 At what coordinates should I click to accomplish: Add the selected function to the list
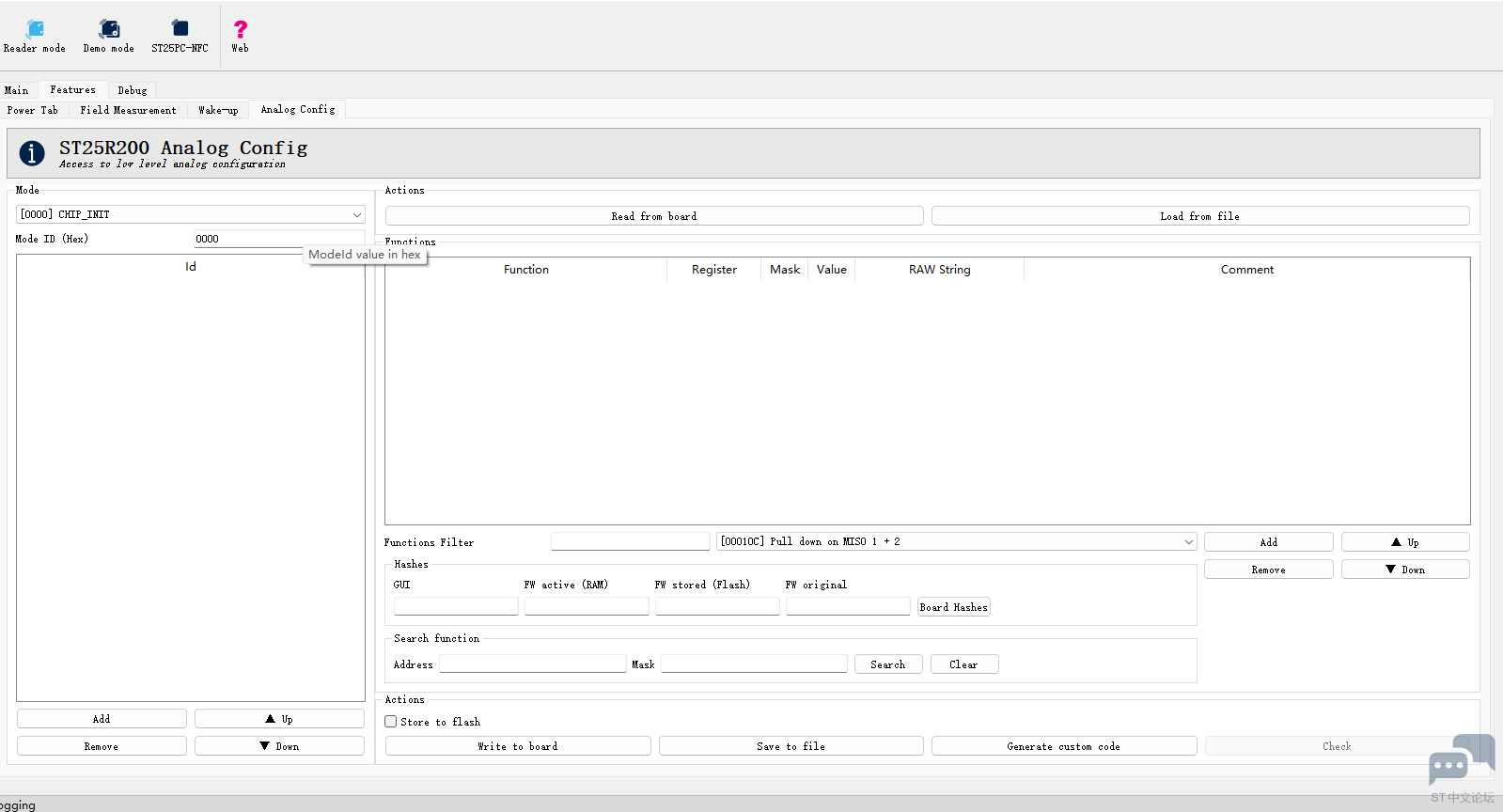click(1269, 542)
